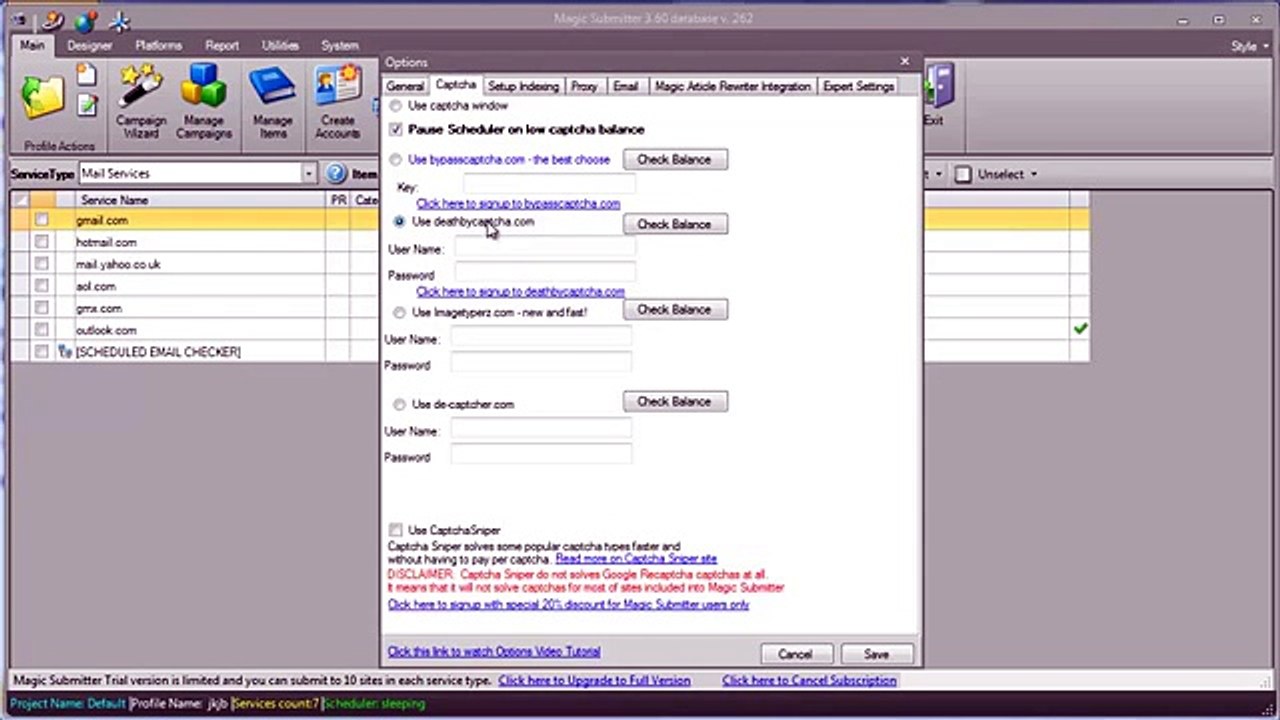Click the Cancel button
Screen dimensions: 1280x720
point(795,654)
